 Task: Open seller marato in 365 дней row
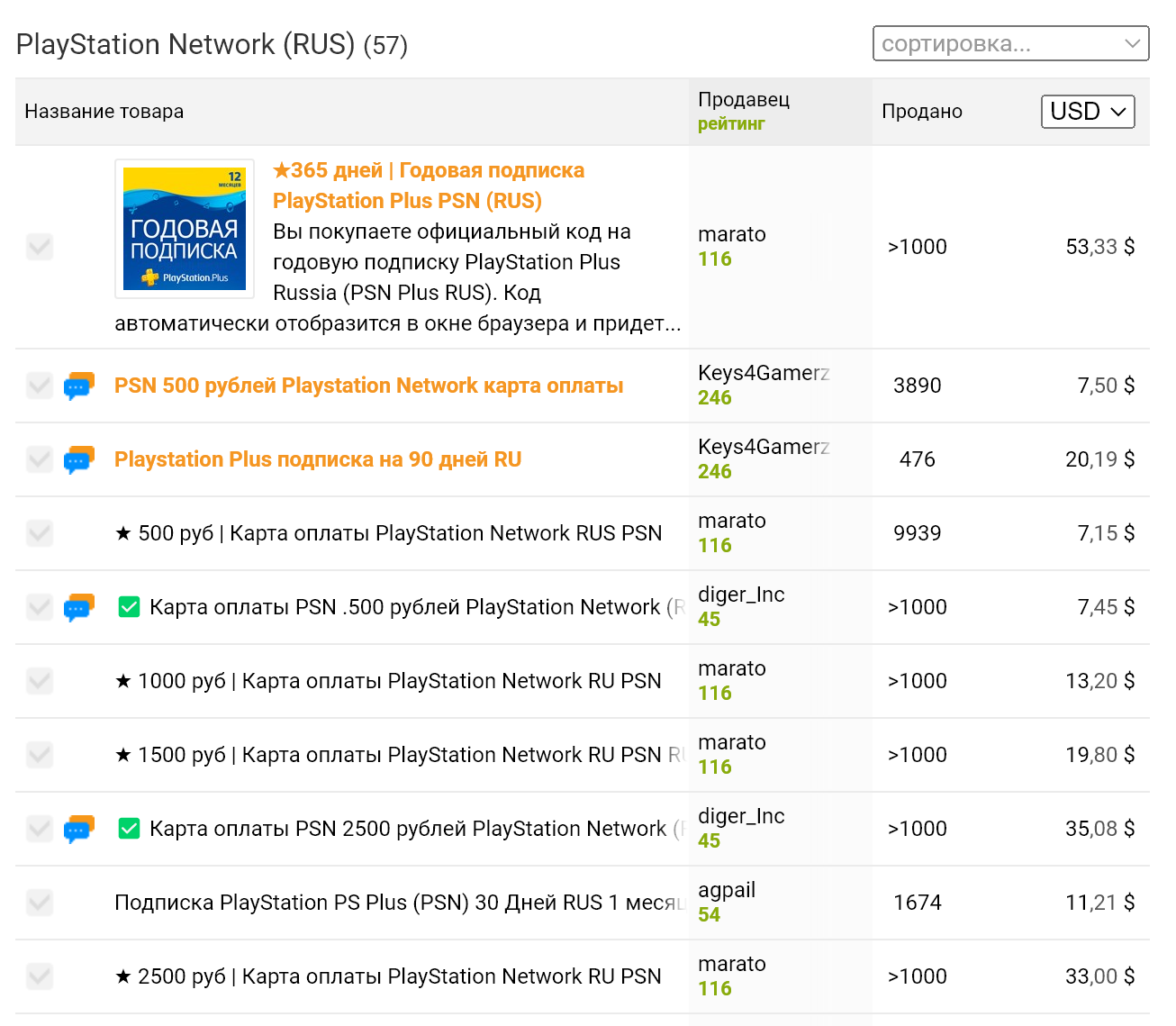732,234
